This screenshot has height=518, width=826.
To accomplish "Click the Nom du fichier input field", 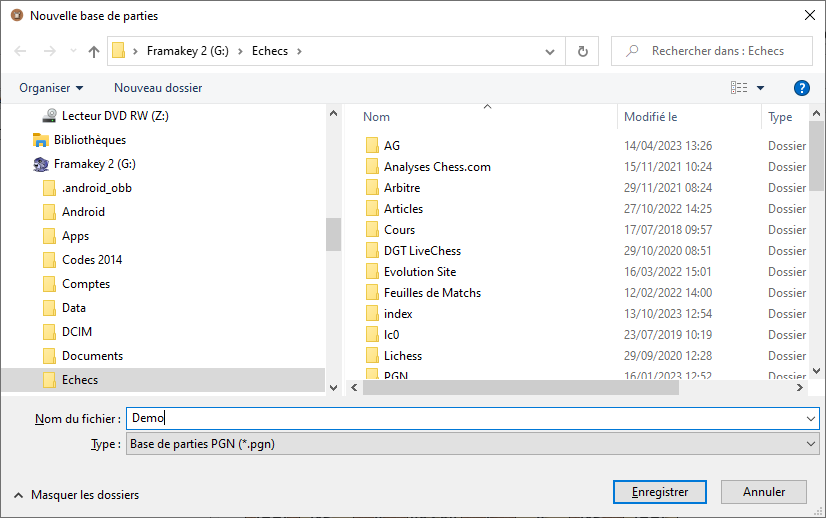I will (x=470, y=419).
